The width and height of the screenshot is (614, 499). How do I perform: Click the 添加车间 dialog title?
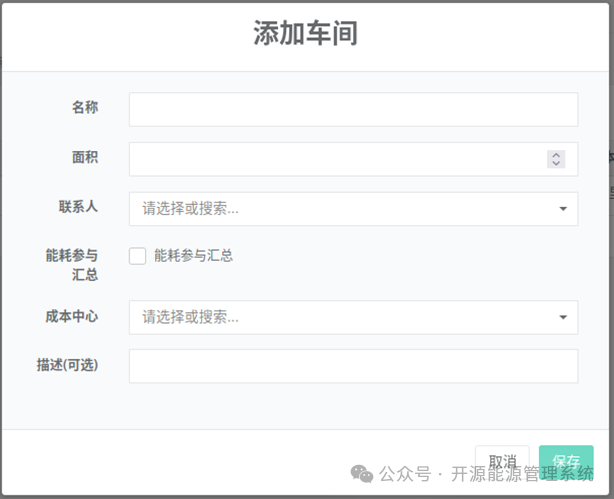click(305, 33)
